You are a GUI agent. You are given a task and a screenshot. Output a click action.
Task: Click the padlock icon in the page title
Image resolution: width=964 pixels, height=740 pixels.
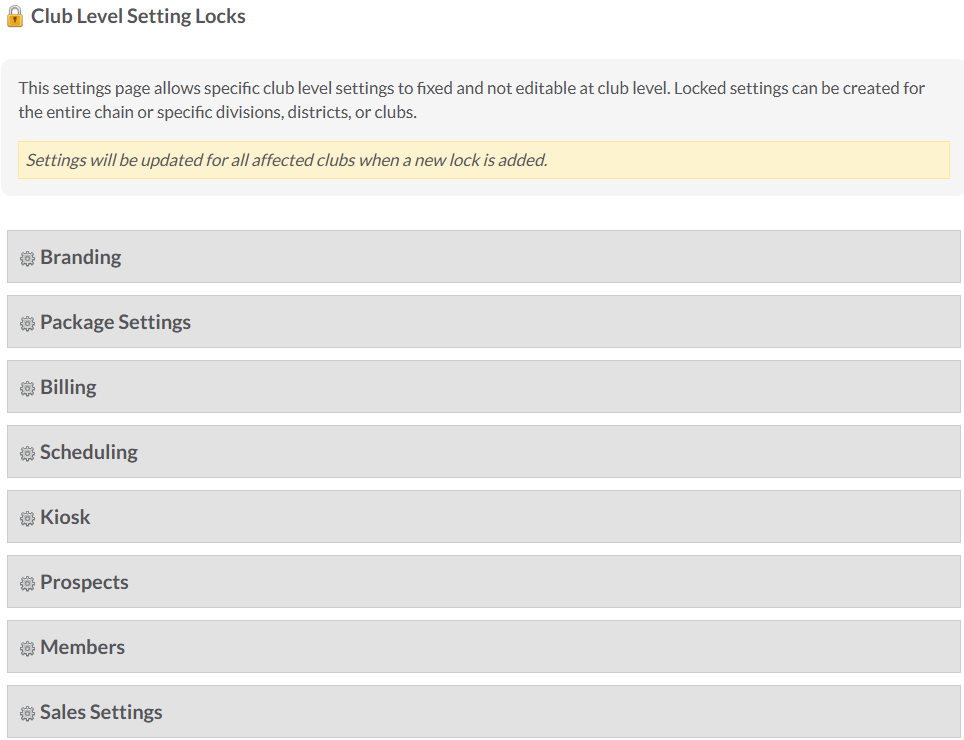[x=15, y=16]
